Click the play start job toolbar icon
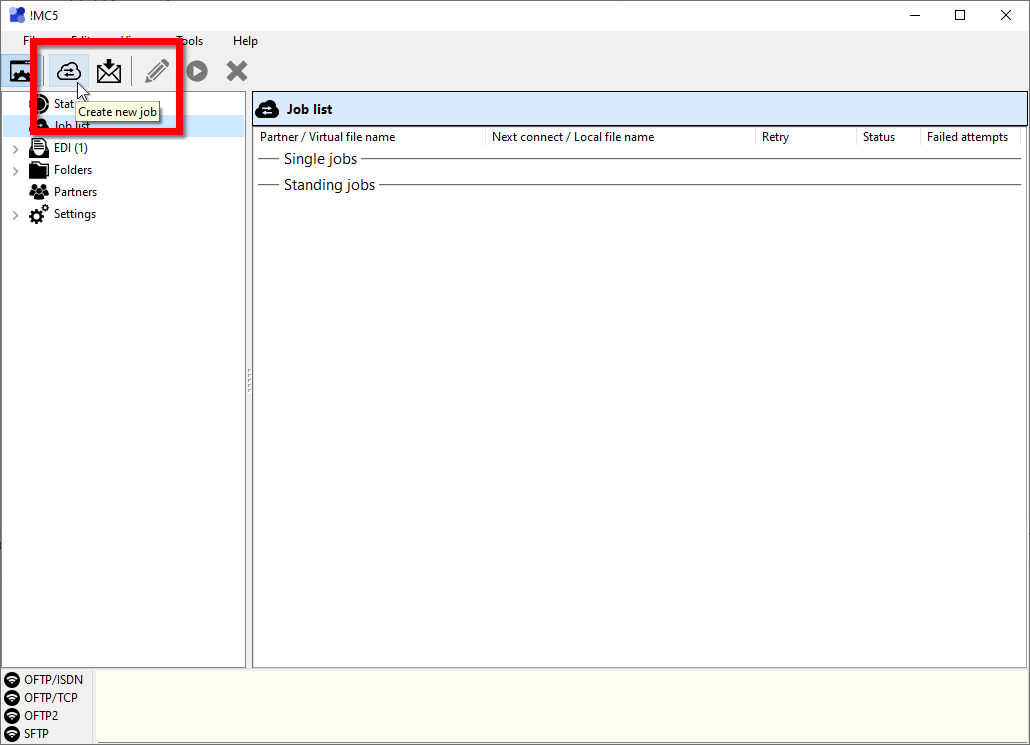The width and height of the screenshot is (1030, 745). point(197,71)
